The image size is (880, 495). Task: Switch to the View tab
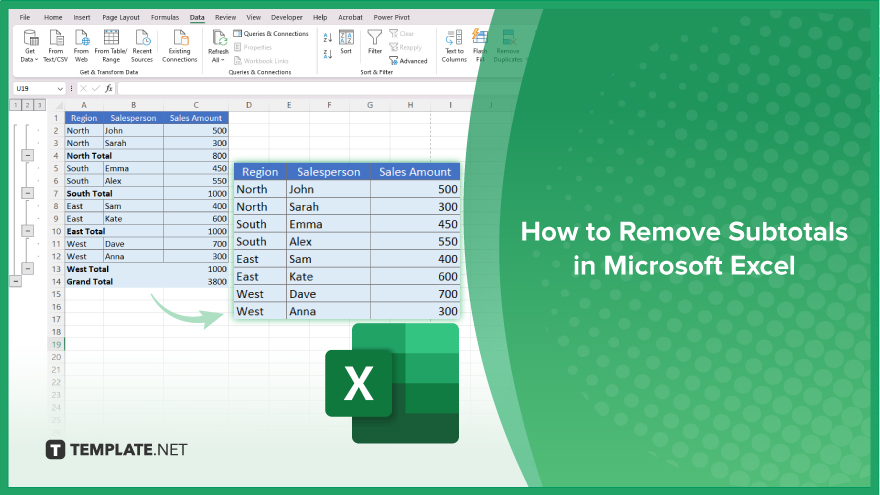coord(254,17)
